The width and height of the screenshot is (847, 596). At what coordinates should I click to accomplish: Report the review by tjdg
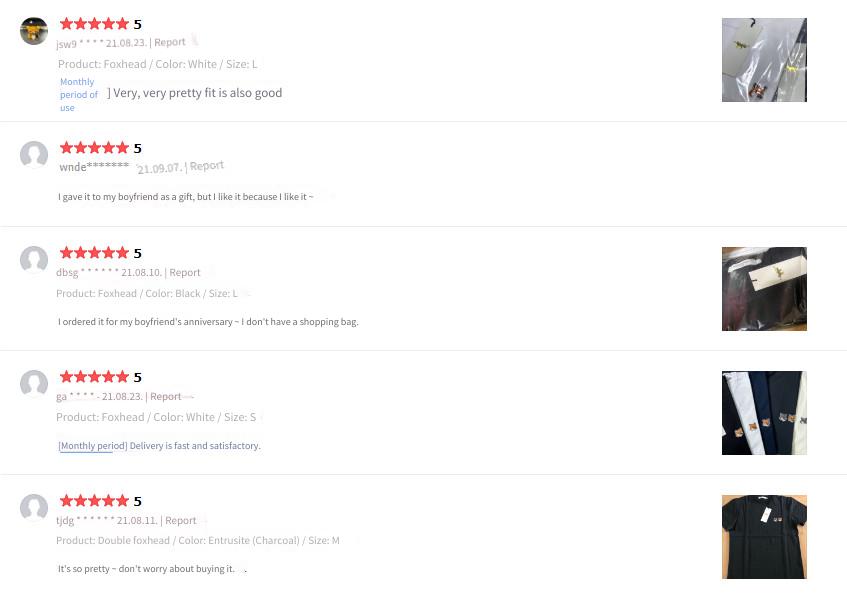pyautogui.click(x=180, y=520)
